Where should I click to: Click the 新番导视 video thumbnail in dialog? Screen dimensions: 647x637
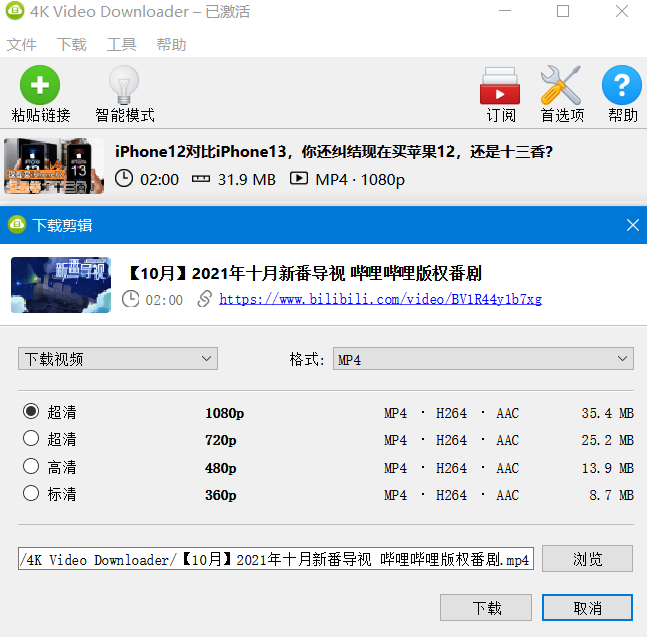coord(61,285)
